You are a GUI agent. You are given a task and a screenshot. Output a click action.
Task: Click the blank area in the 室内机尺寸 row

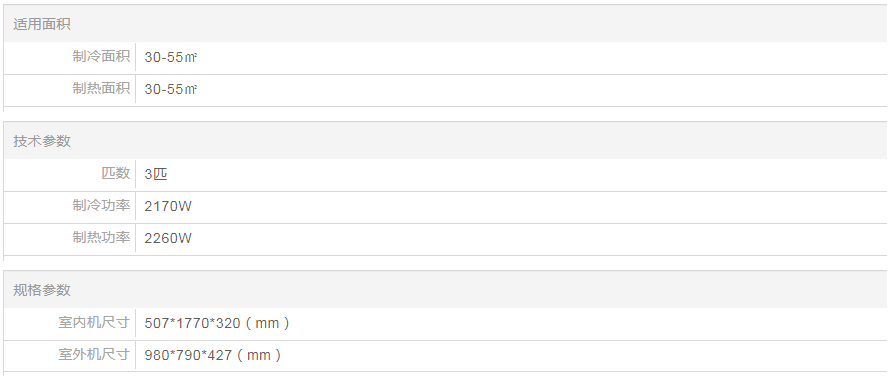pyautogui.click(x=590, y=323)
